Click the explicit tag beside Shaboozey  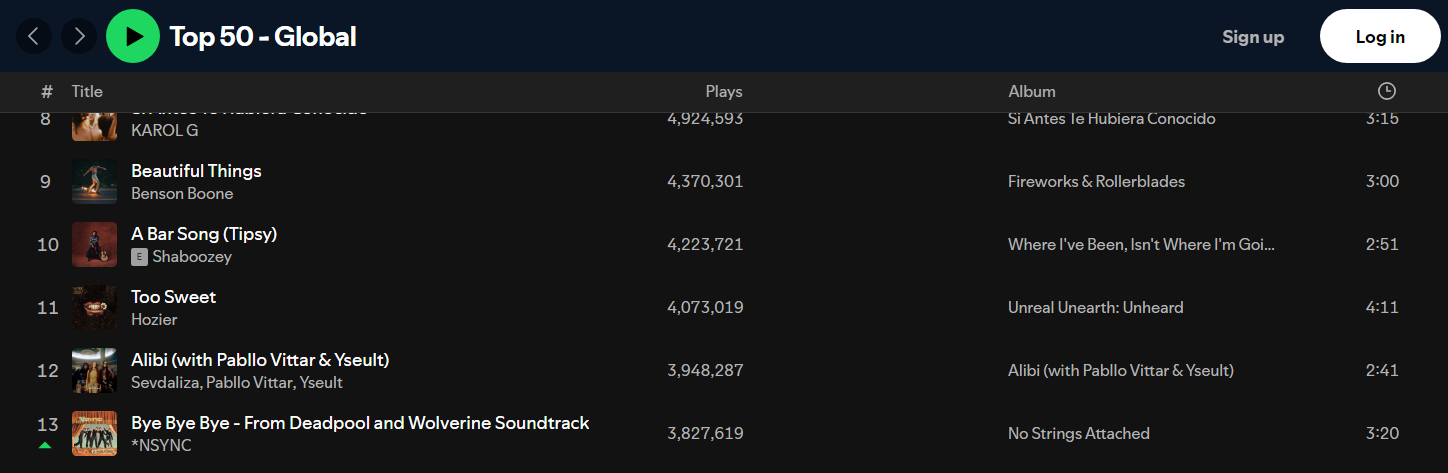(139, 257)
